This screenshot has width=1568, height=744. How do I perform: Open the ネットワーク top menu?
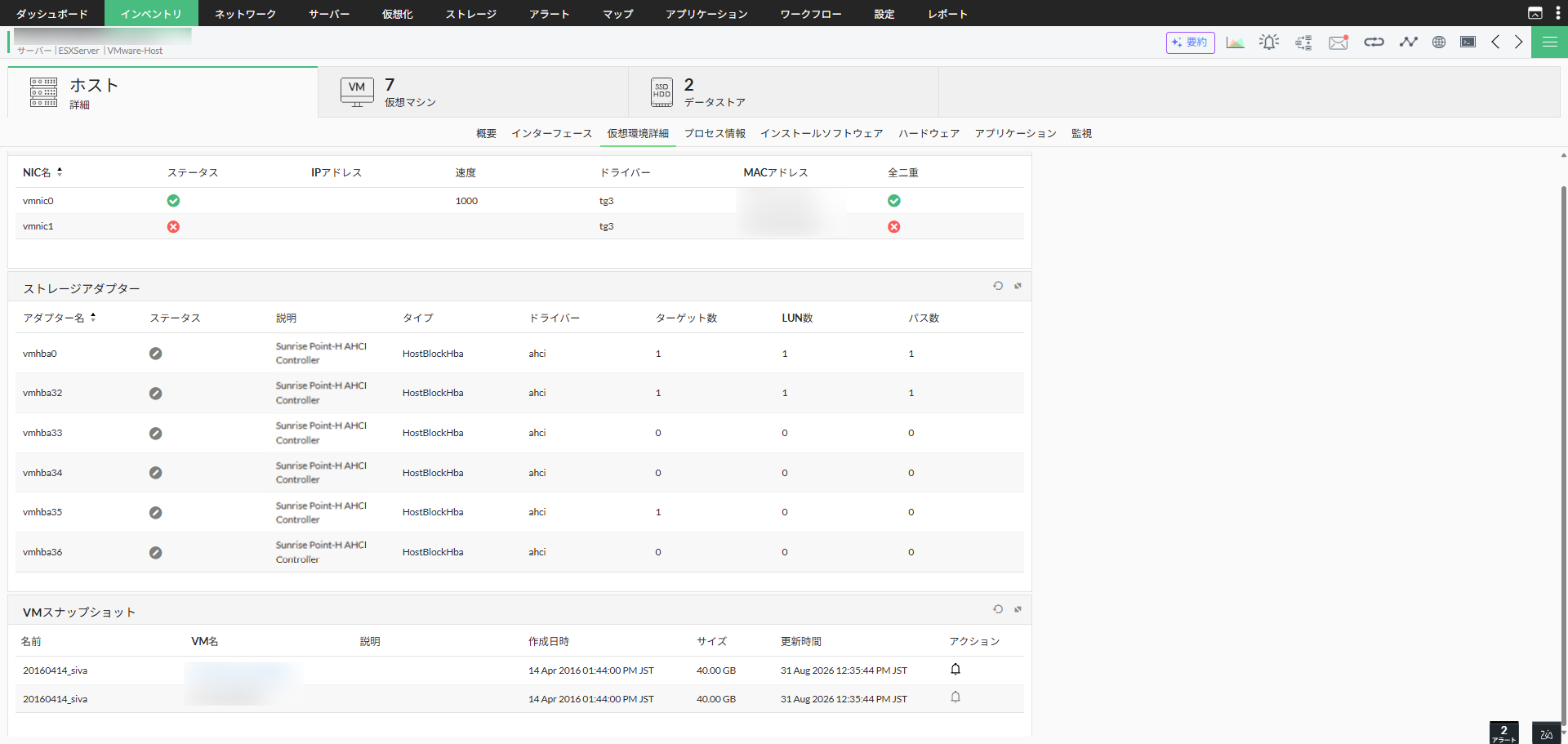point(245,14)
